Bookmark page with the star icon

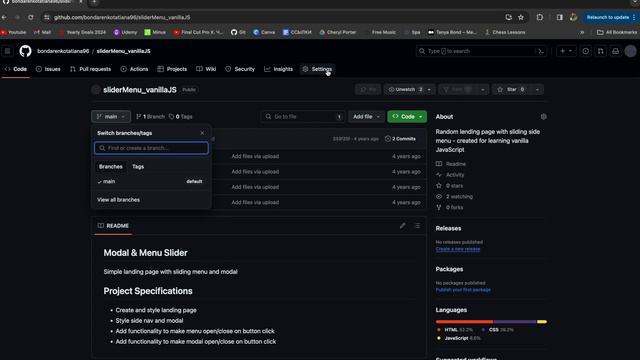pyautogui.click(x=521, y=17)
